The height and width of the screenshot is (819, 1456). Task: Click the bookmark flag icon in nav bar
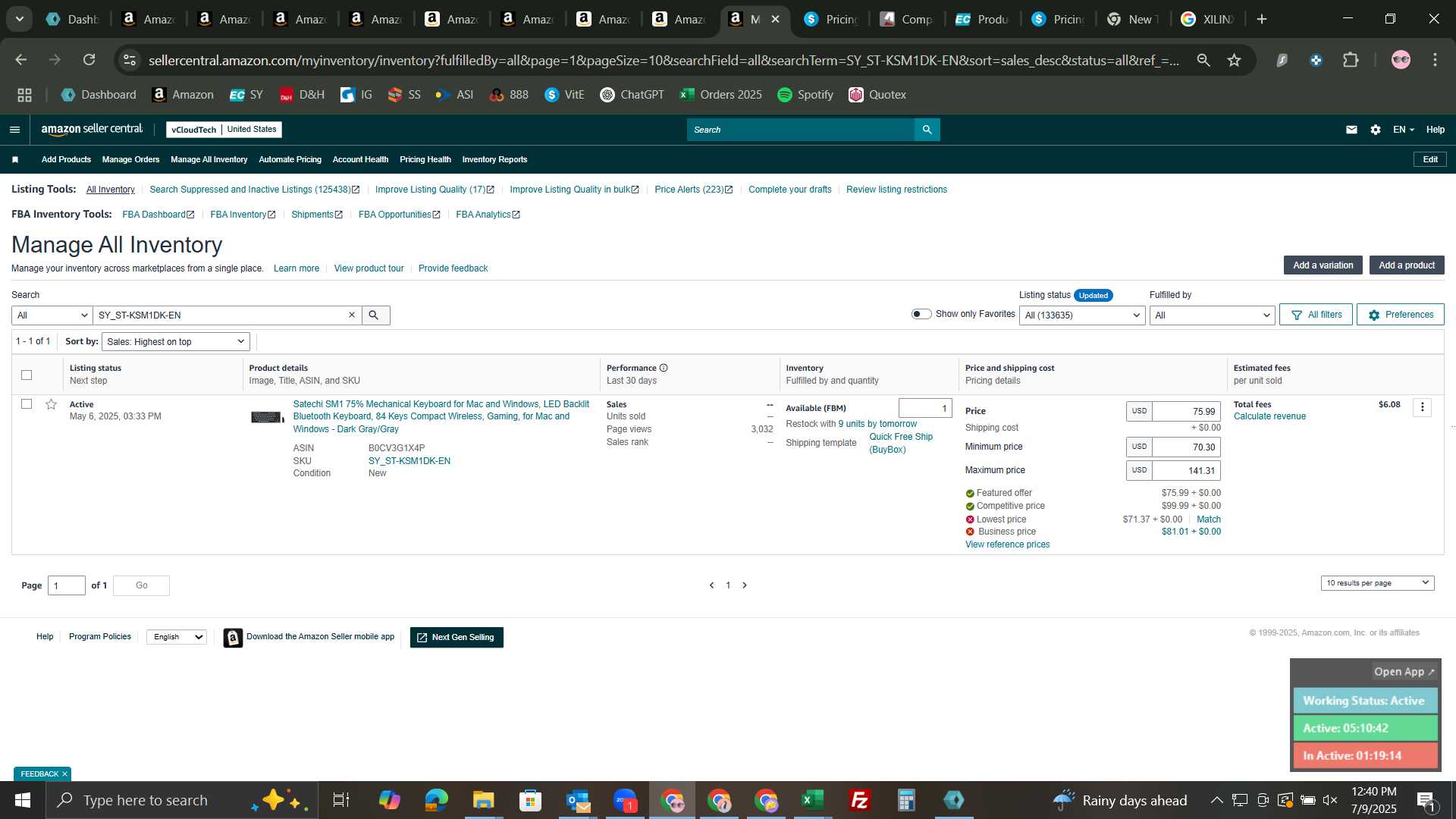15,159
